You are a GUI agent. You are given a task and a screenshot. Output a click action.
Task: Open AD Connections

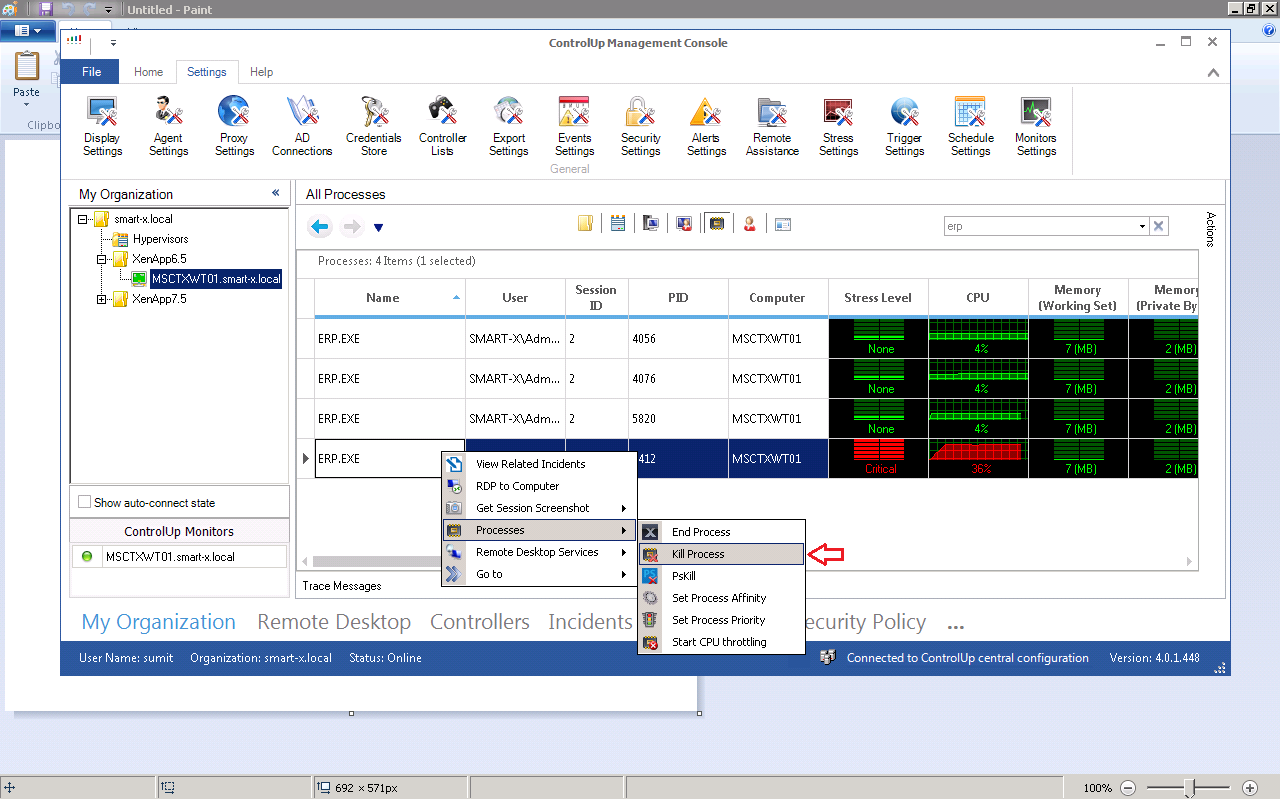(302, 126)
